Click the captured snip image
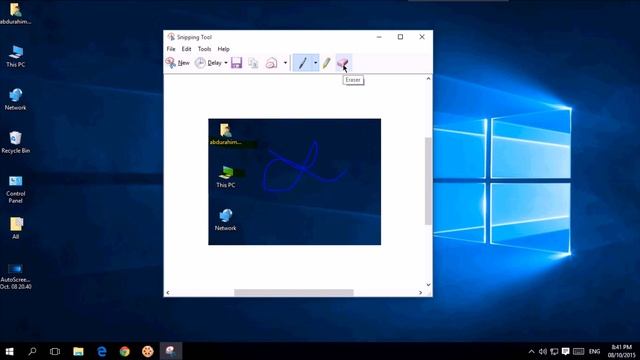Image resolution: width=640 pixels, height=360 pixels. [295, 182]
